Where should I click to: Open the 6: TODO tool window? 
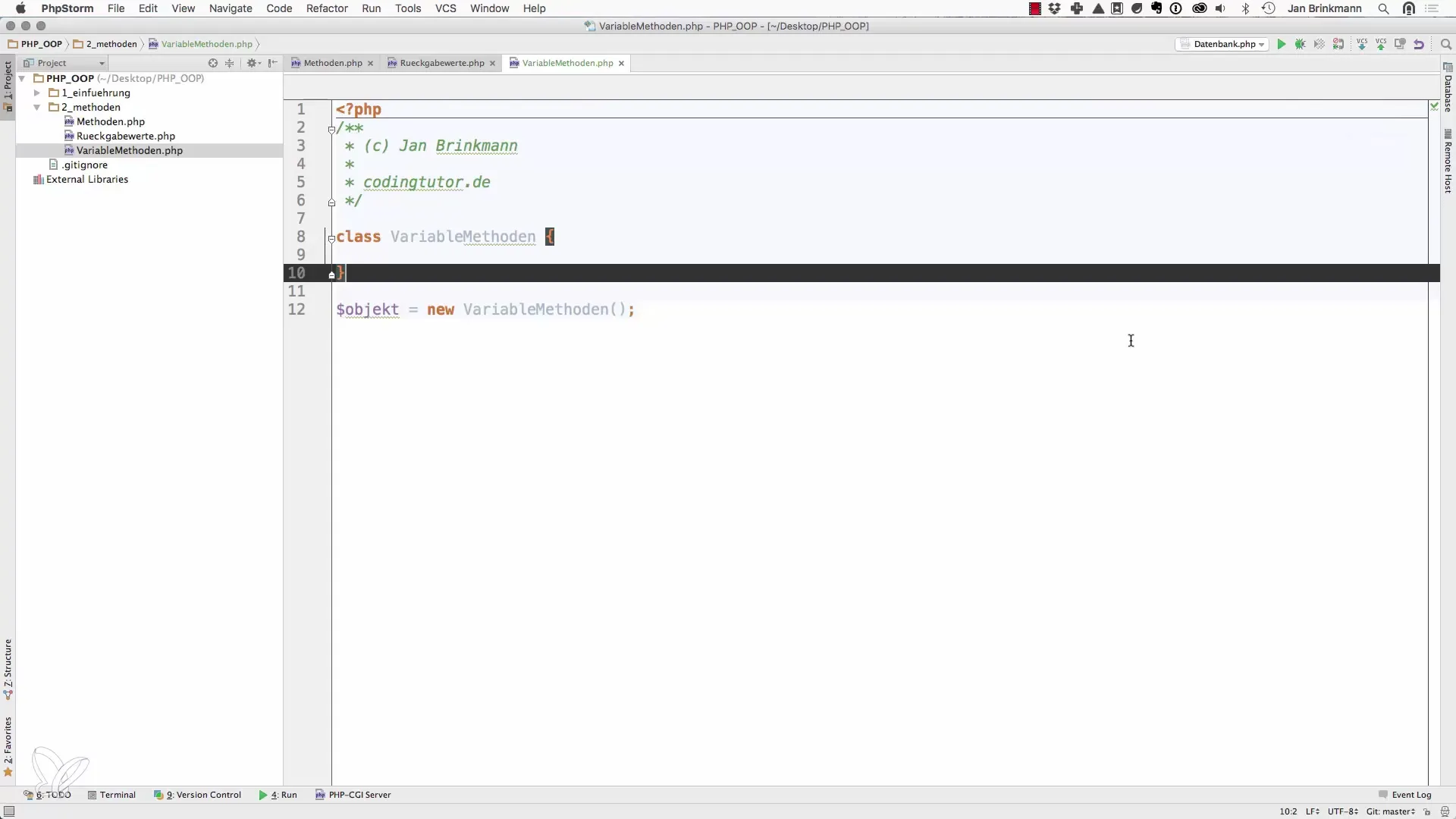(x=47, y=795)
